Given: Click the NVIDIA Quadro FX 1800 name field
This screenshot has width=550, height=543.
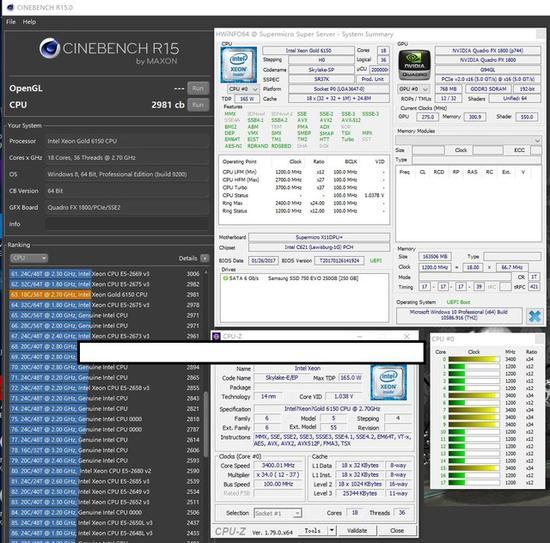Looking at the screenshot, I should [x=488, y=60].
